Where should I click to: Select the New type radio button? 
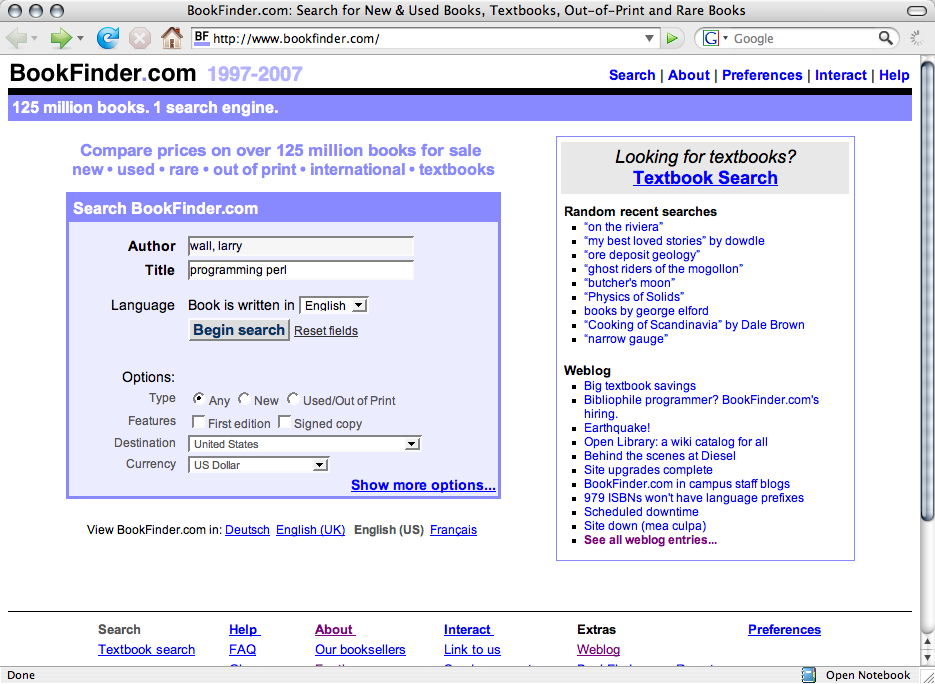(244, 398)
